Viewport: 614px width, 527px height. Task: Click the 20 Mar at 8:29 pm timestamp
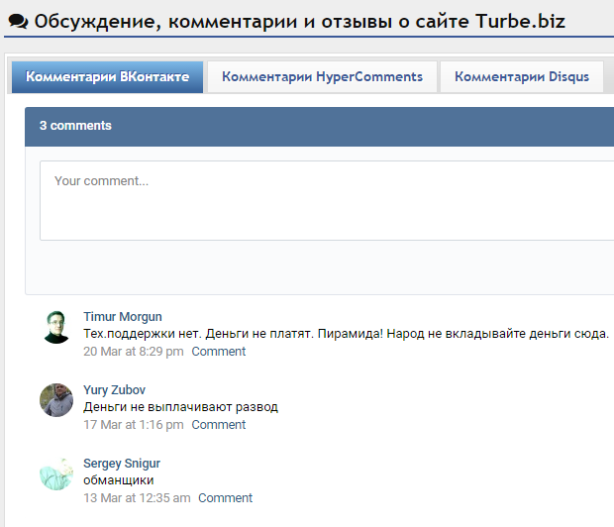click(x=133, y=351)
